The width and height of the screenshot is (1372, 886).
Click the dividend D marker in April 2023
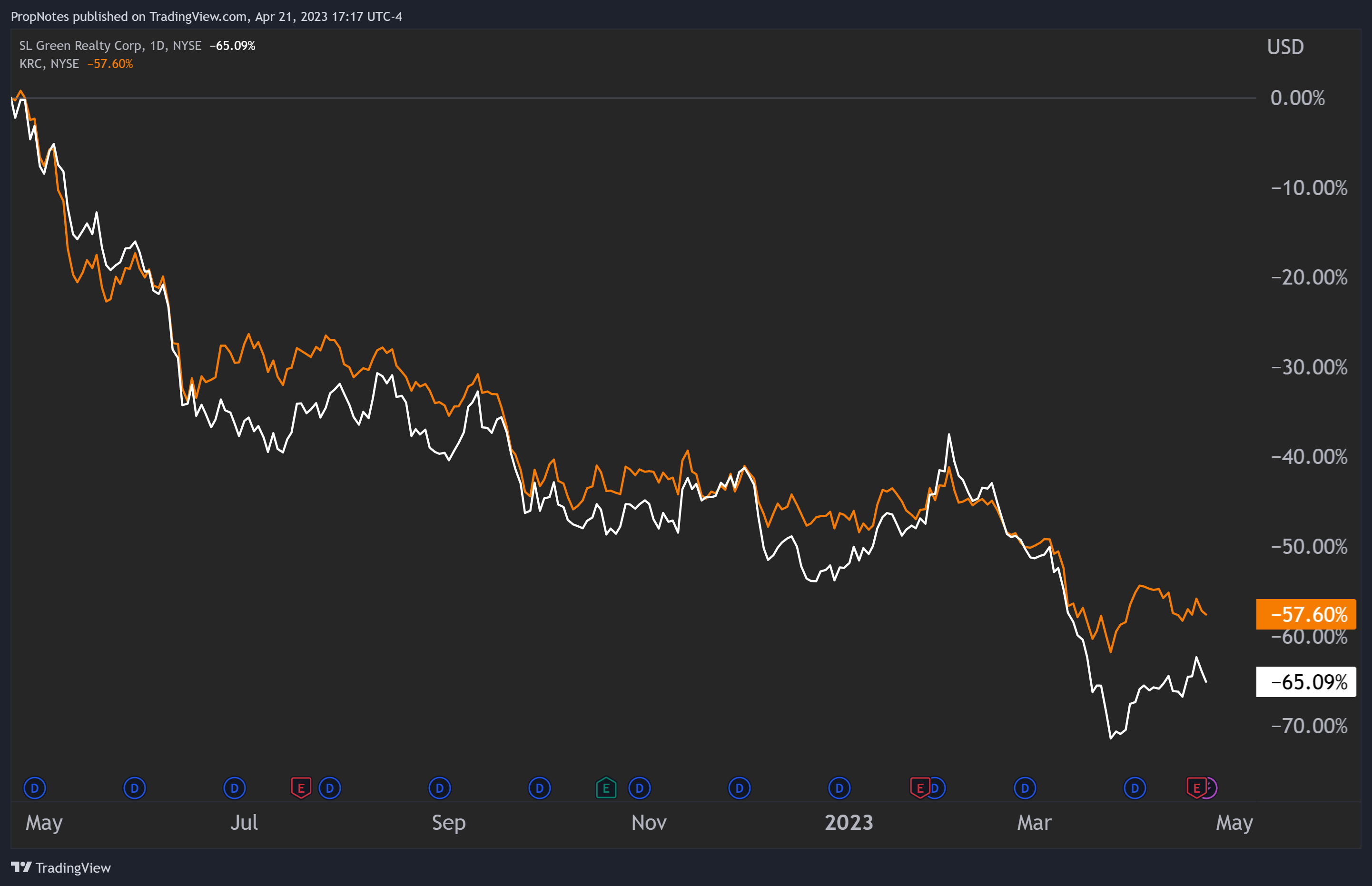pyautogui.click(x=1135, y=788)
